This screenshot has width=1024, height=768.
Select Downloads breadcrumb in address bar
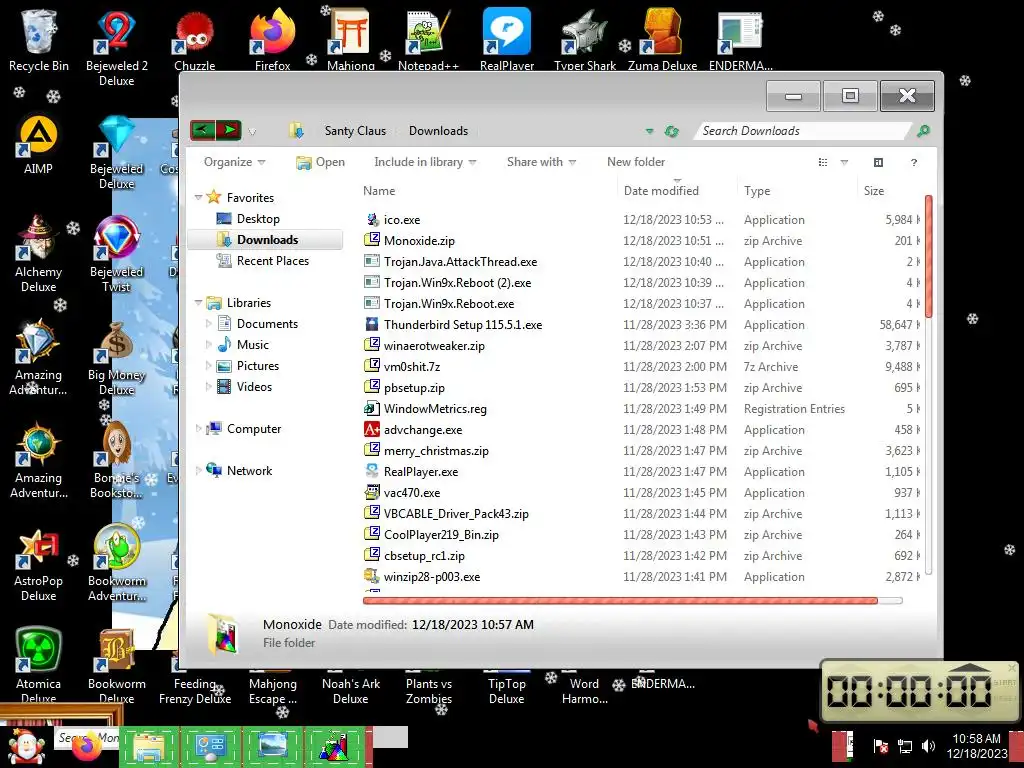point(438,131)
